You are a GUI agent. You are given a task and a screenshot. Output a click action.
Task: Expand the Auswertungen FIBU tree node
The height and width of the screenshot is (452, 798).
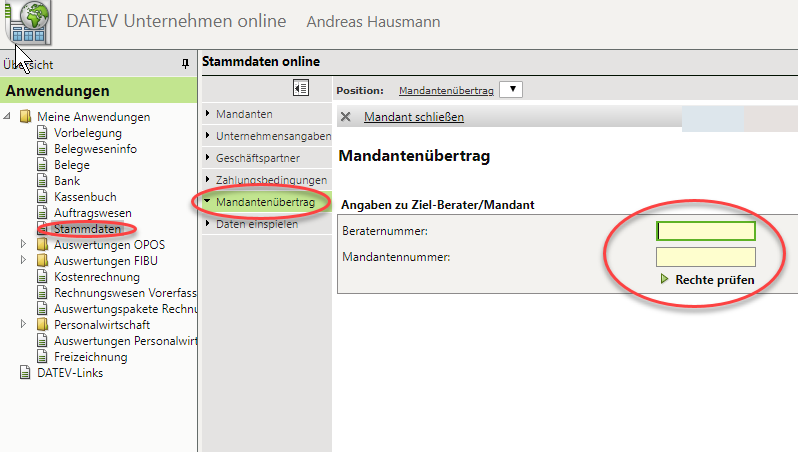23,260
